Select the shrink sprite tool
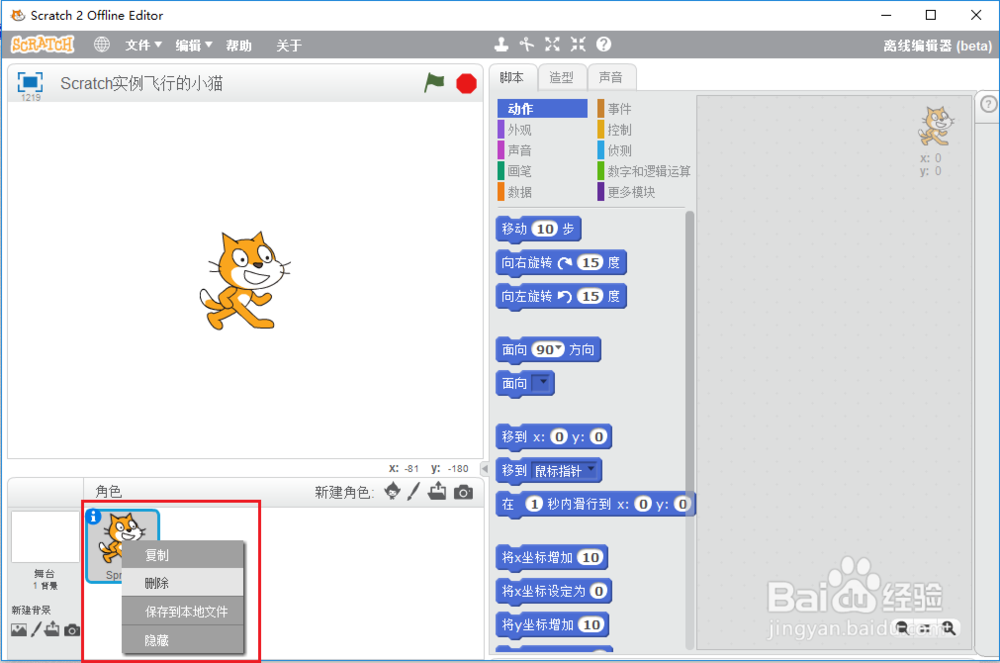The width and height of the screenshot is (1000, 663). click(x=578, y=45)
